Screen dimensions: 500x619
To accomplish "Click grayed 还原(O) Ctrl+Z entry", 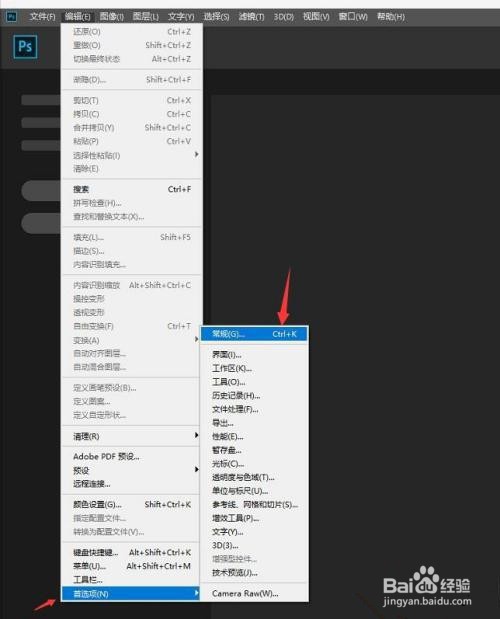I will (x=132, y=32).
